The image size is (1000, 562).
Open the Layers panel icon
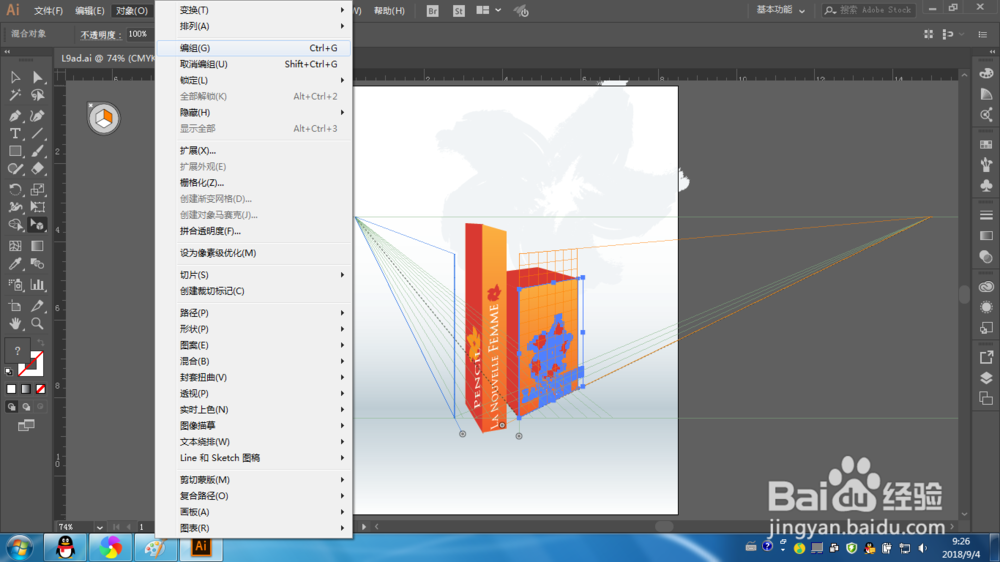pyautogui.click(x=986, y=378)
